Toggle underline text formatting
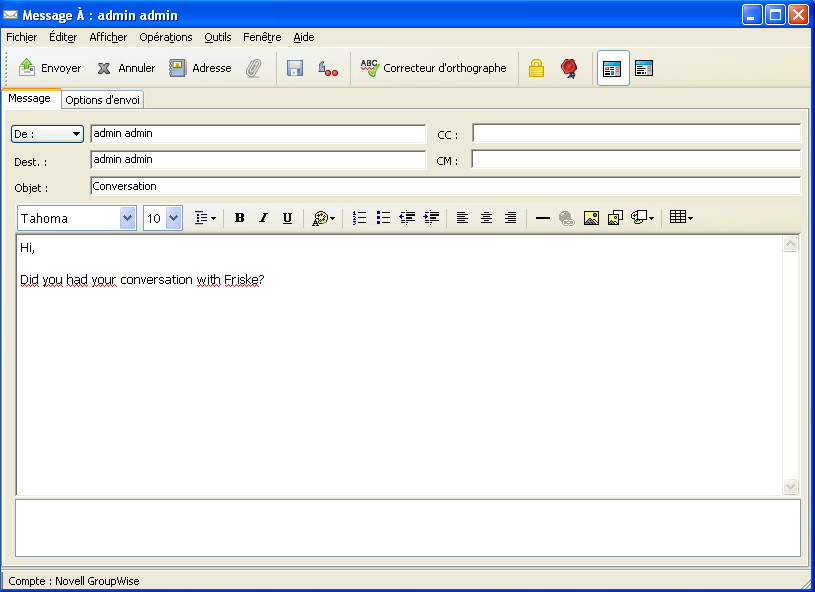The width and height of the screenshot is (815, 592). 287,218
